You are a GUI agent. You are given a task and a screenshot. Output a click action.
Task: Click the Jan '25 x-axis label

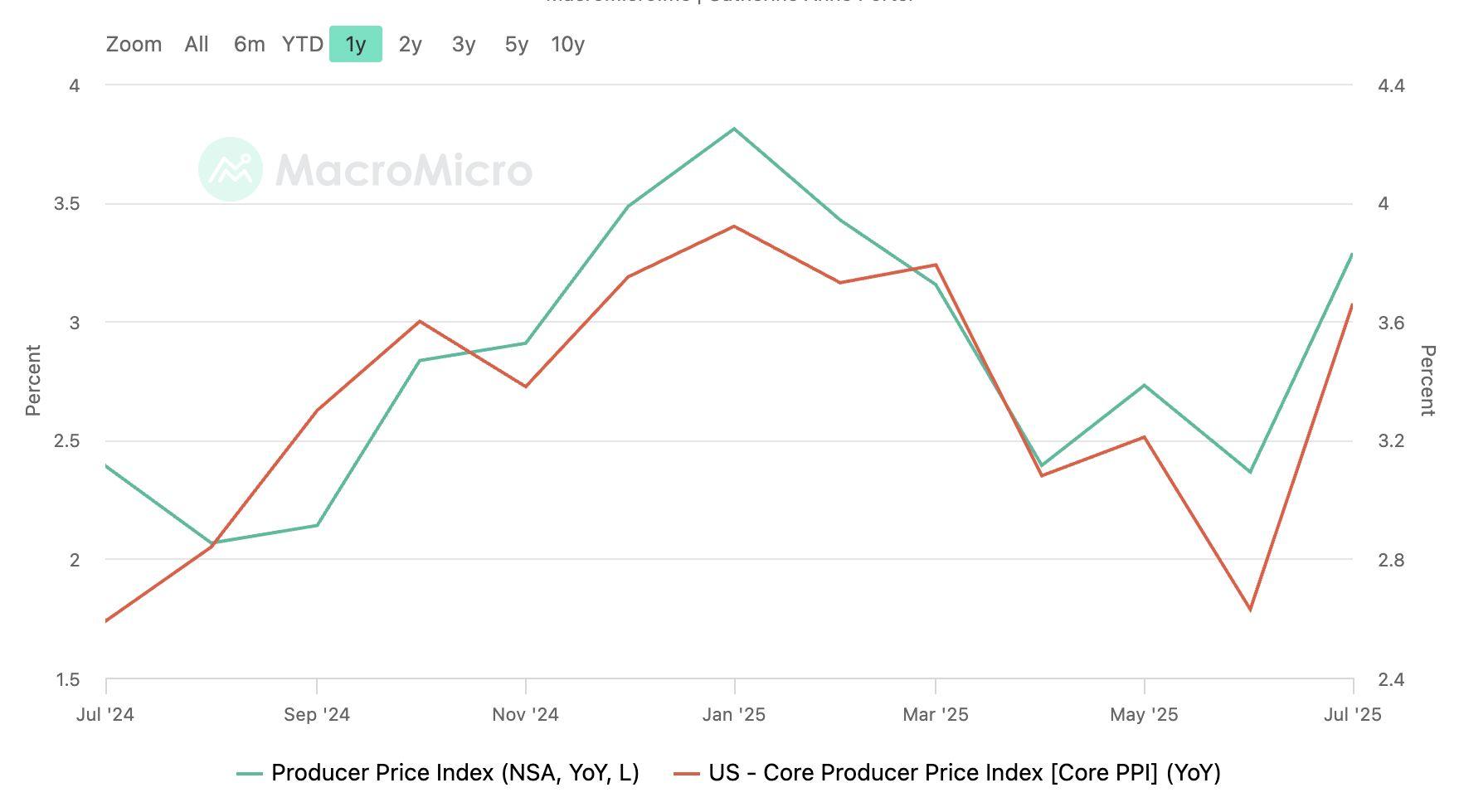pyautogui.click(x=734, y=714)
